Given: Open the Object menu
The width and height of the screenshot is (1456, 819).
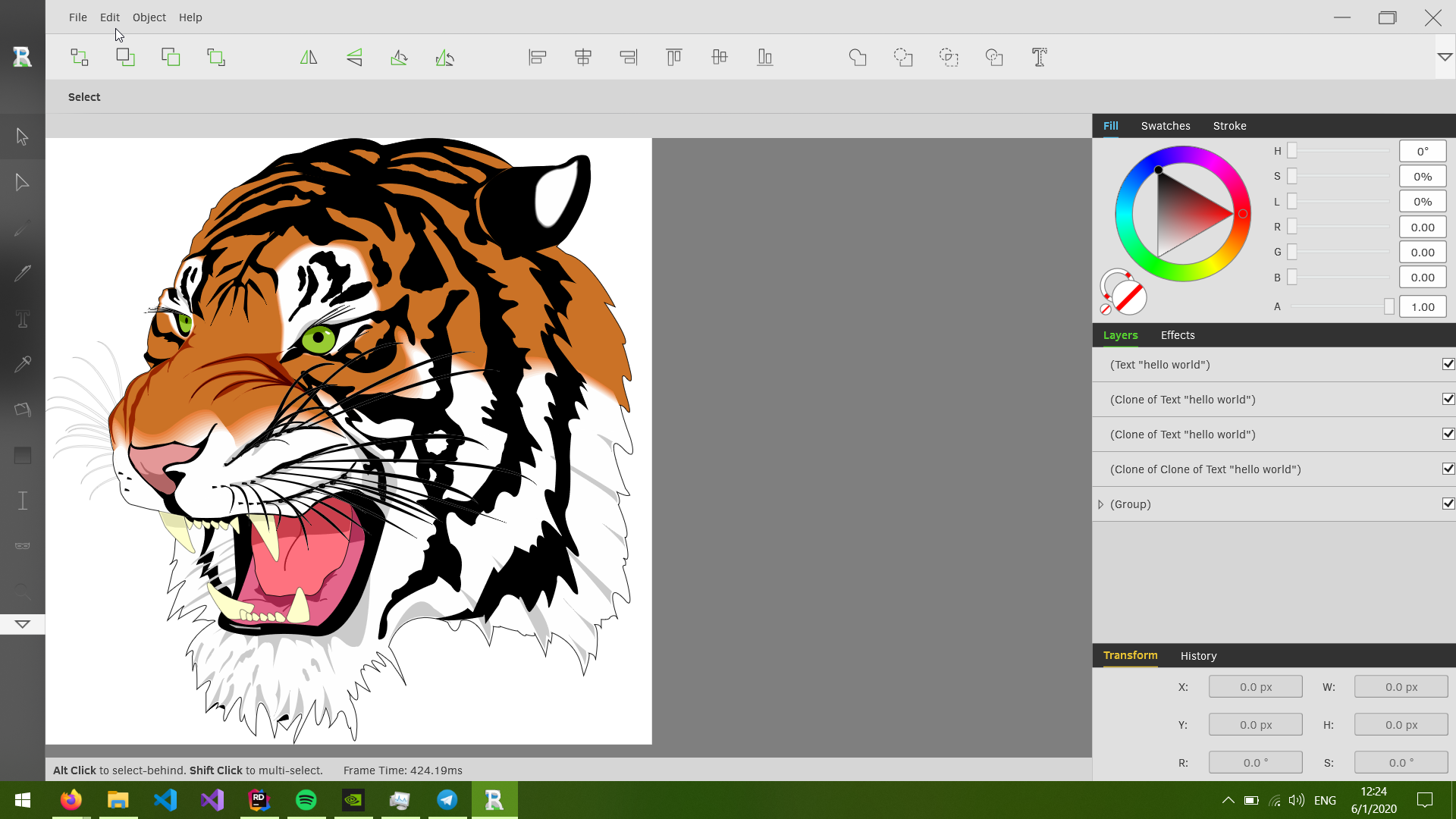Looking at the screenshot, I should [149, 17].
